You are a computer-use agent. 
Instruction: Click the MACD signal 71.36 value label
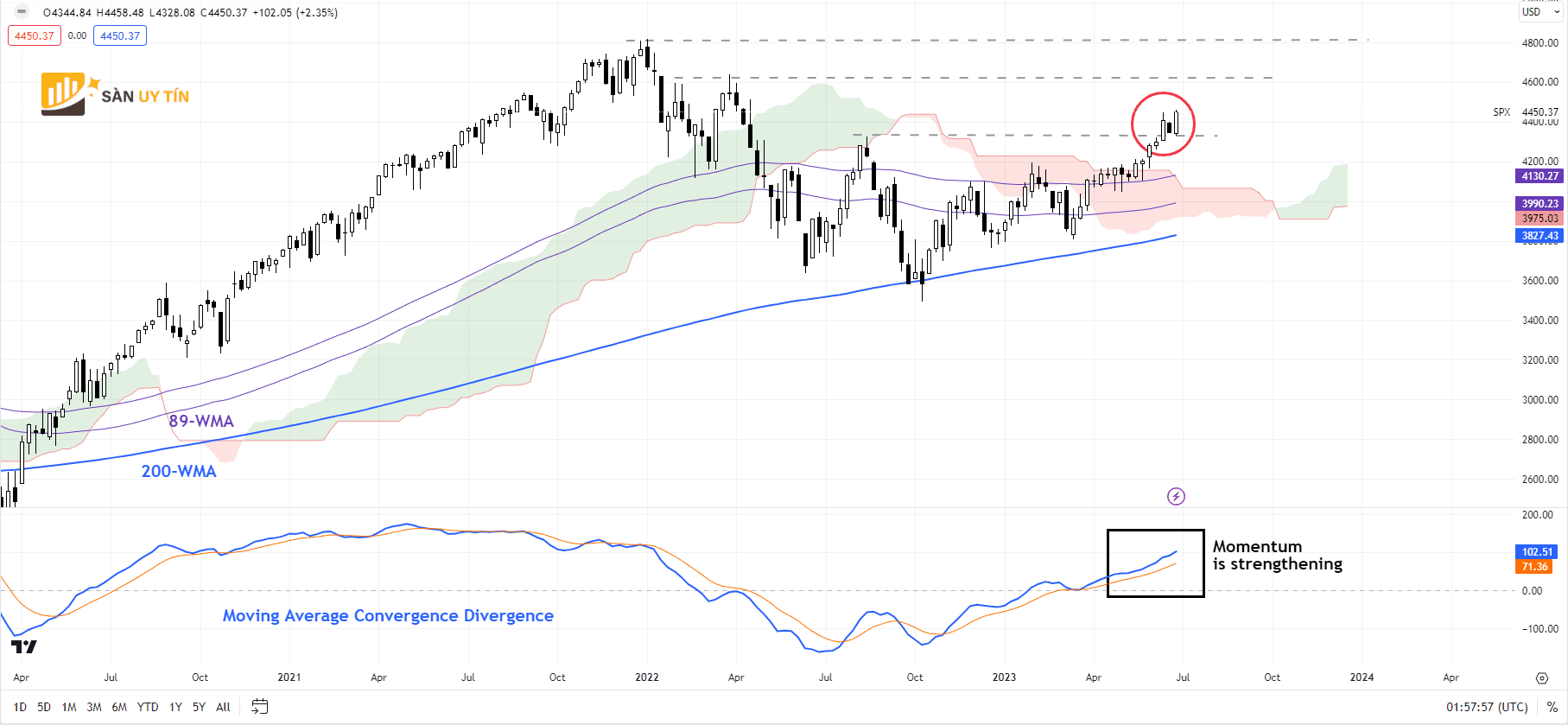[x=1535, y=567]
